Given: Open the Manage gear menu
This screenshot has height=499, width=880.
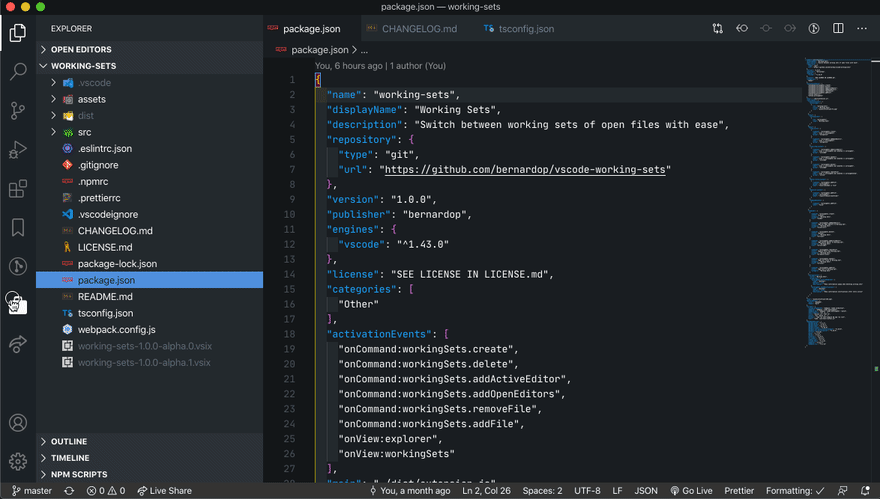Looking at the screenshot, I should pyautogui.click(x=17, y=461).
